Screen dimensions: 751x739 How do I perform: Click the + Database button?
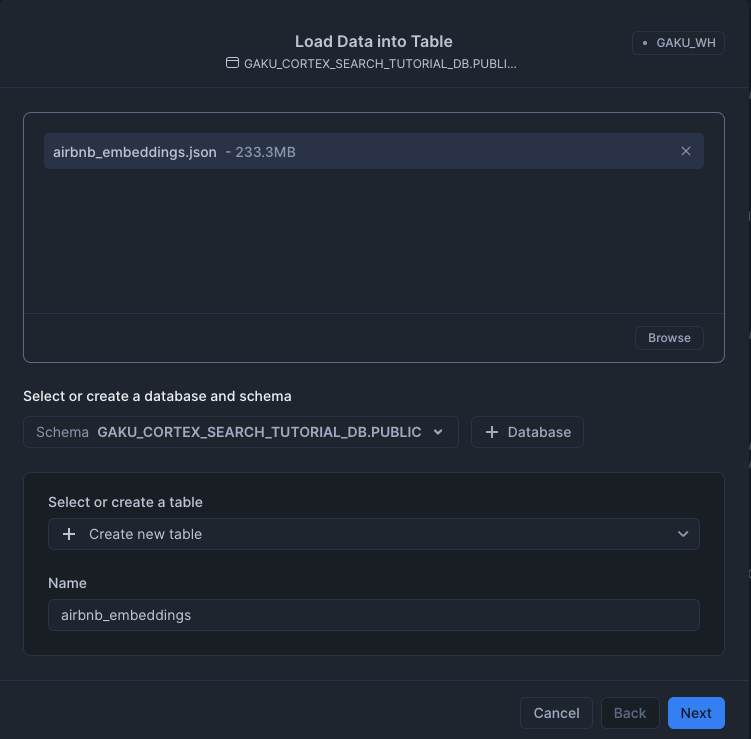click(x=527, y=432)
